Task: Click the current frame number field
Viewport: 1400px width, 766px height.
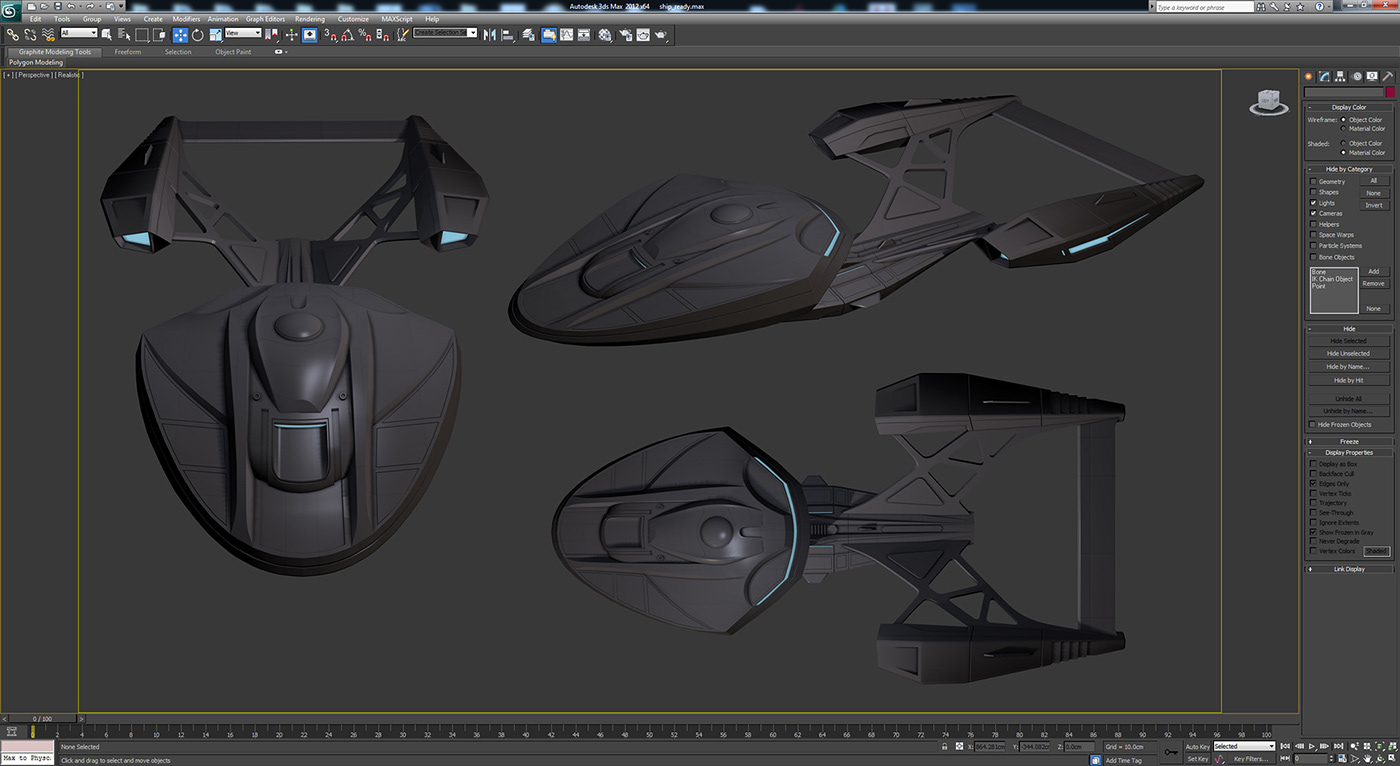Action: tap(1312, 759)
